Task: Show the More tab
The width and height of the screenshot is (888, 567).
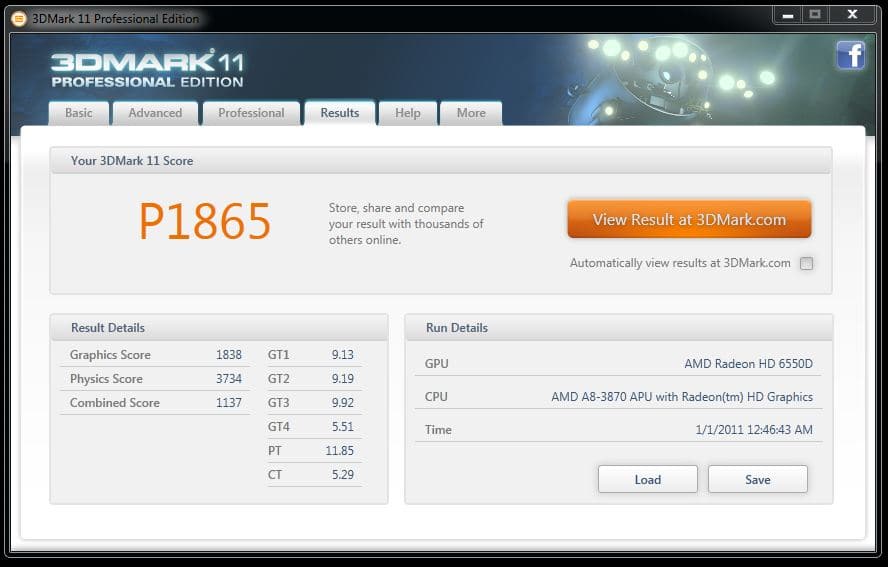Action: click(x=471, y=113)
